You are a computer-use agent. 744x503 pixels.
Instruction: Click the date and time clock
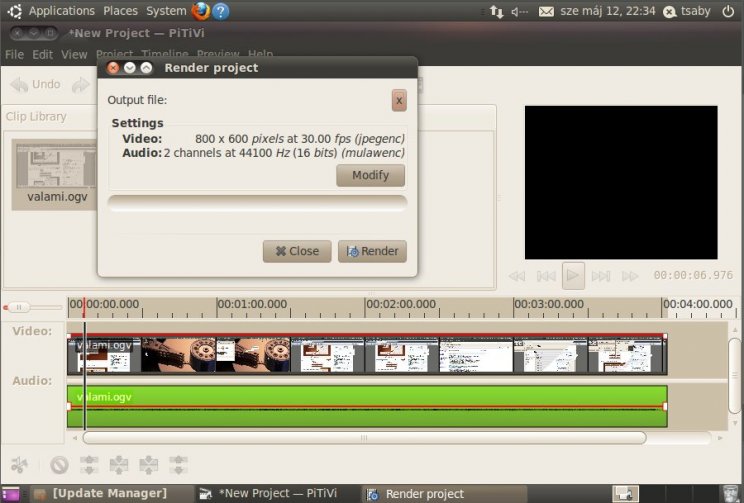(608, 11)
